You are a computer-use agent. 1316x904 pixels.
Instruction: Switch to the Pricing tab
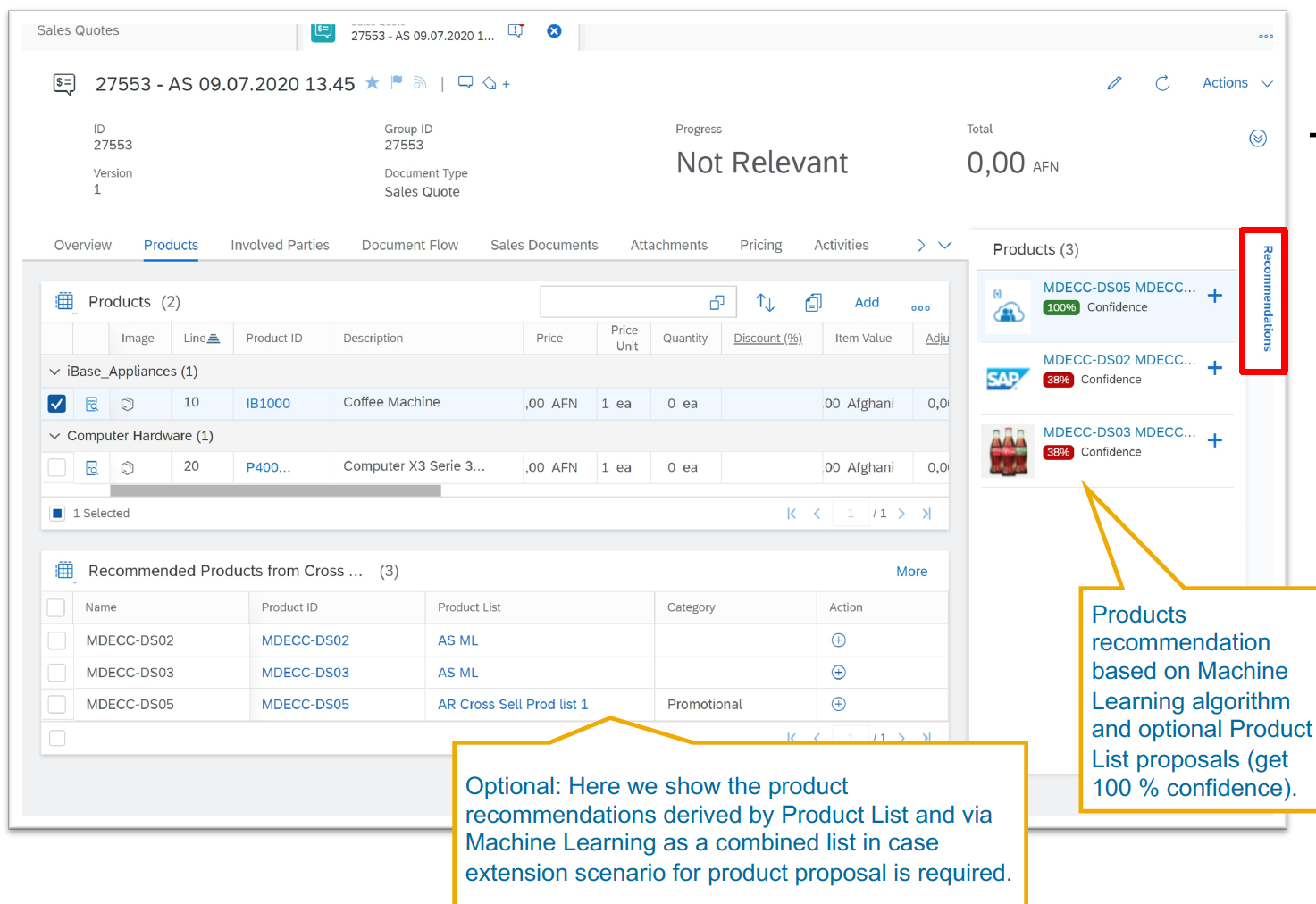click(760, 245)
